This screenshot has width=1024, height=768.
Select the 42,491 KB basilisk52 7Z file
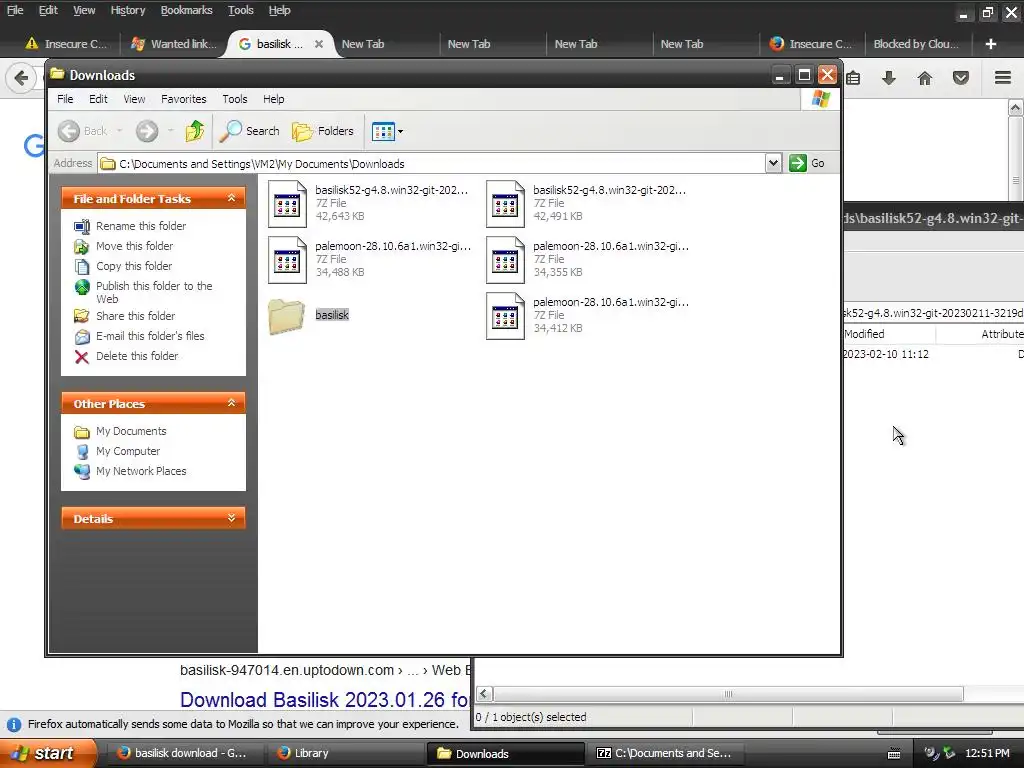[x=586, y=203]
